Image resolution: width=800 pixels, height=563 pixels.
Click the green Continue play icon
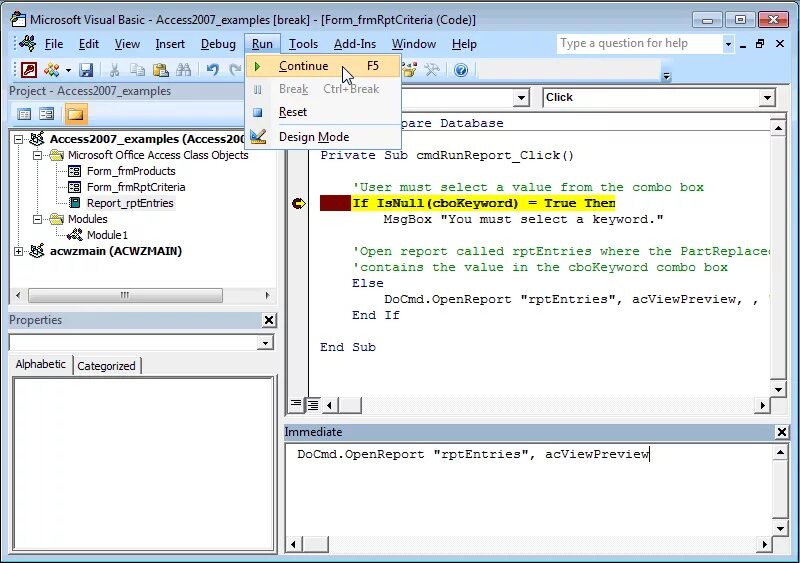pos(257,66)
